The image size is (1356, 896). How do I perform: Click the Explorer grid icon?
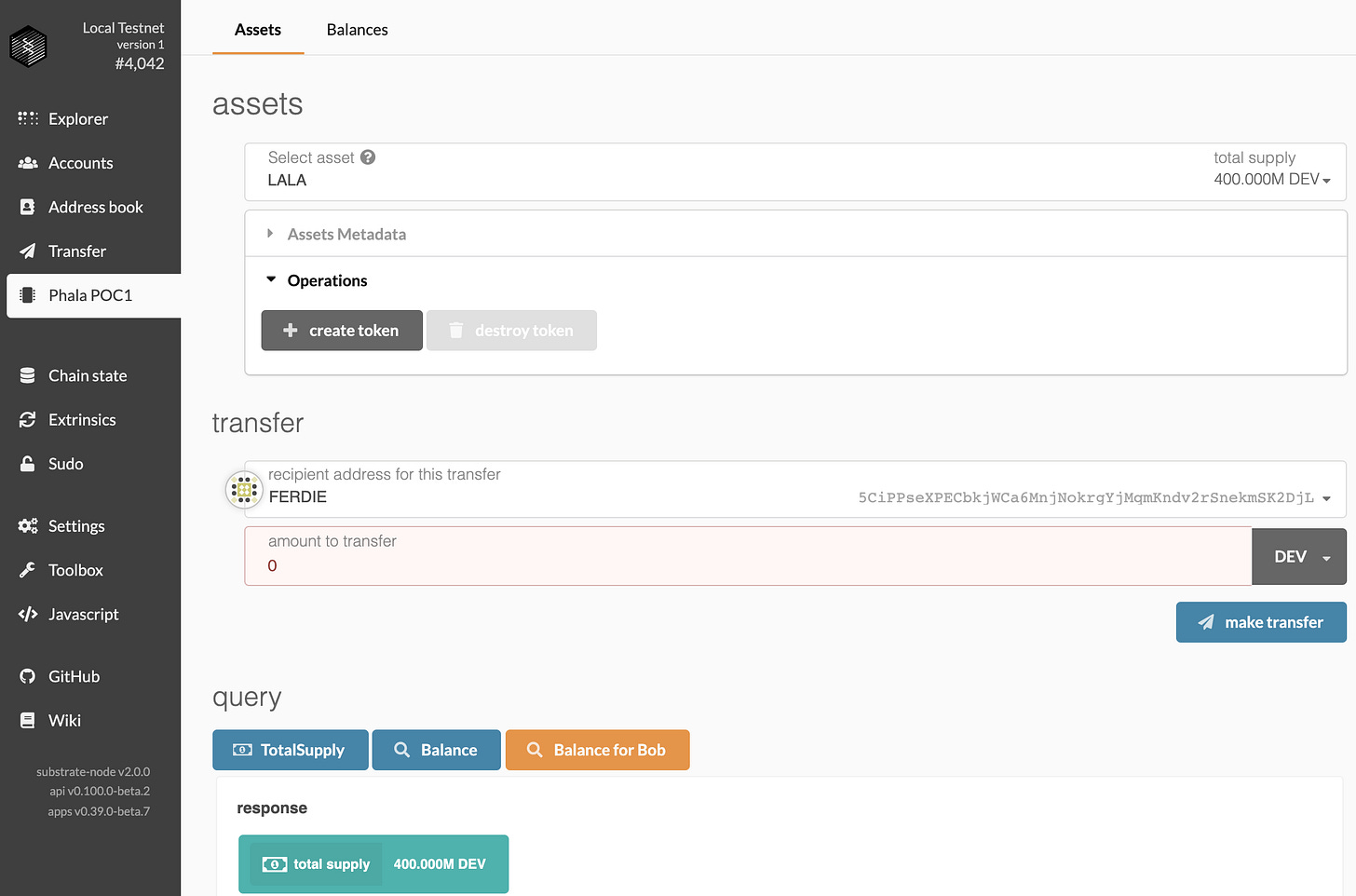28,118
